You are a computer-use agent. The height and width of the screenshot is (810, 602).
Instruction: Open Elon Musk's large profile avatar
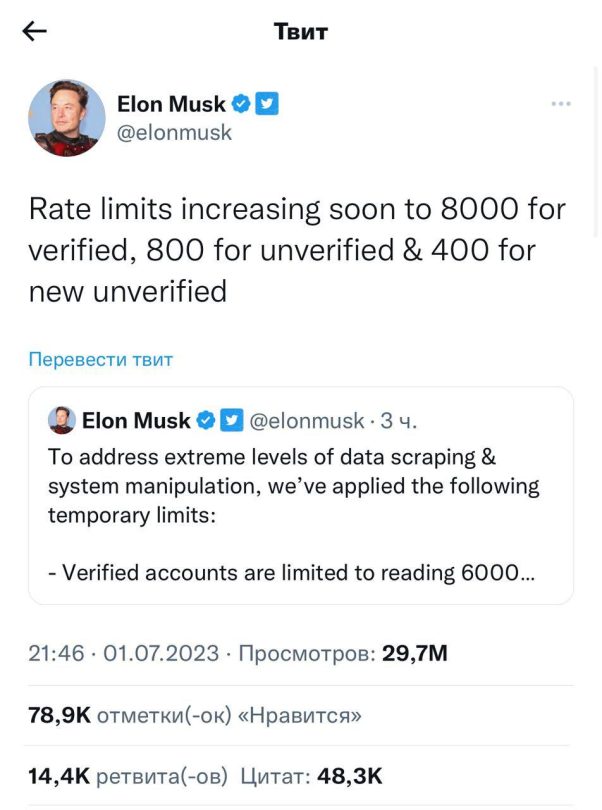tap(67, 118)
